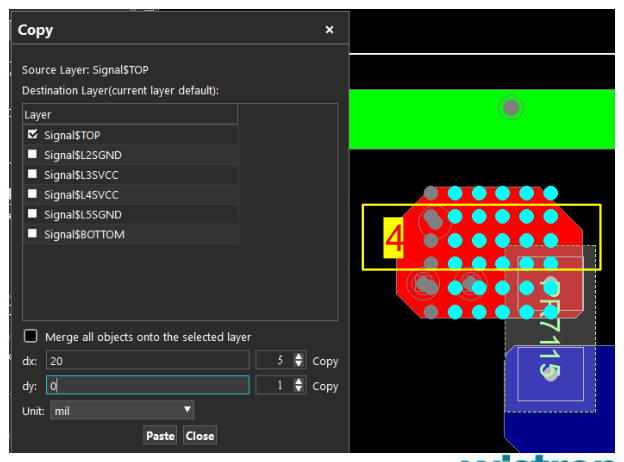Check the Signal$BOTTOM layer checkbox
624x462 pixels.
click(33, 233)
